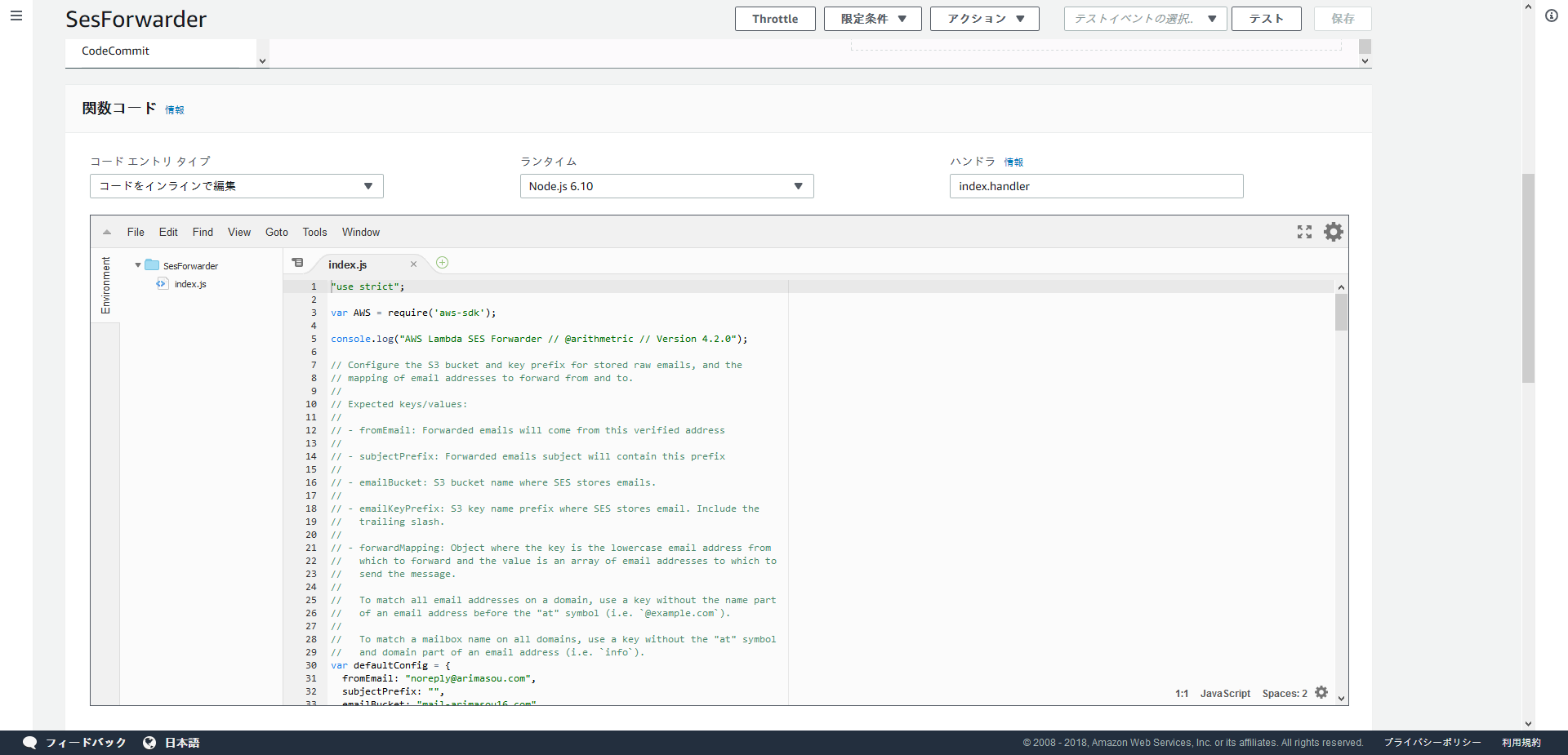Viewport: 1568px width, 755px height.
Task: Open the File menu
Action: 136,233
